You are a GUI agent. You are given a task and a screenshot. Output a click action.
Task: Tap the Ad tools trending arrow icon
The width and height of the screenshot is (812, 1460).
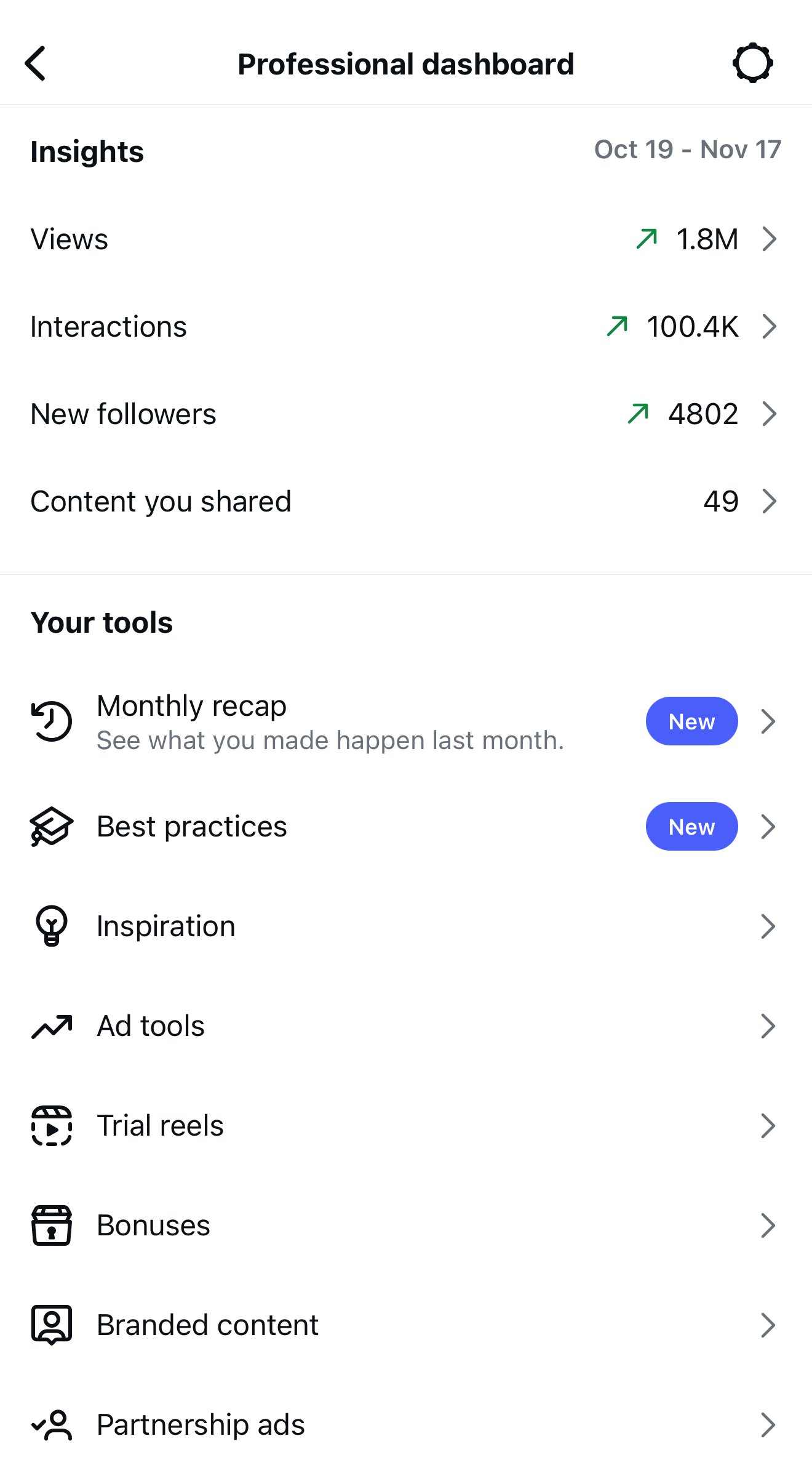[52, 1026]
